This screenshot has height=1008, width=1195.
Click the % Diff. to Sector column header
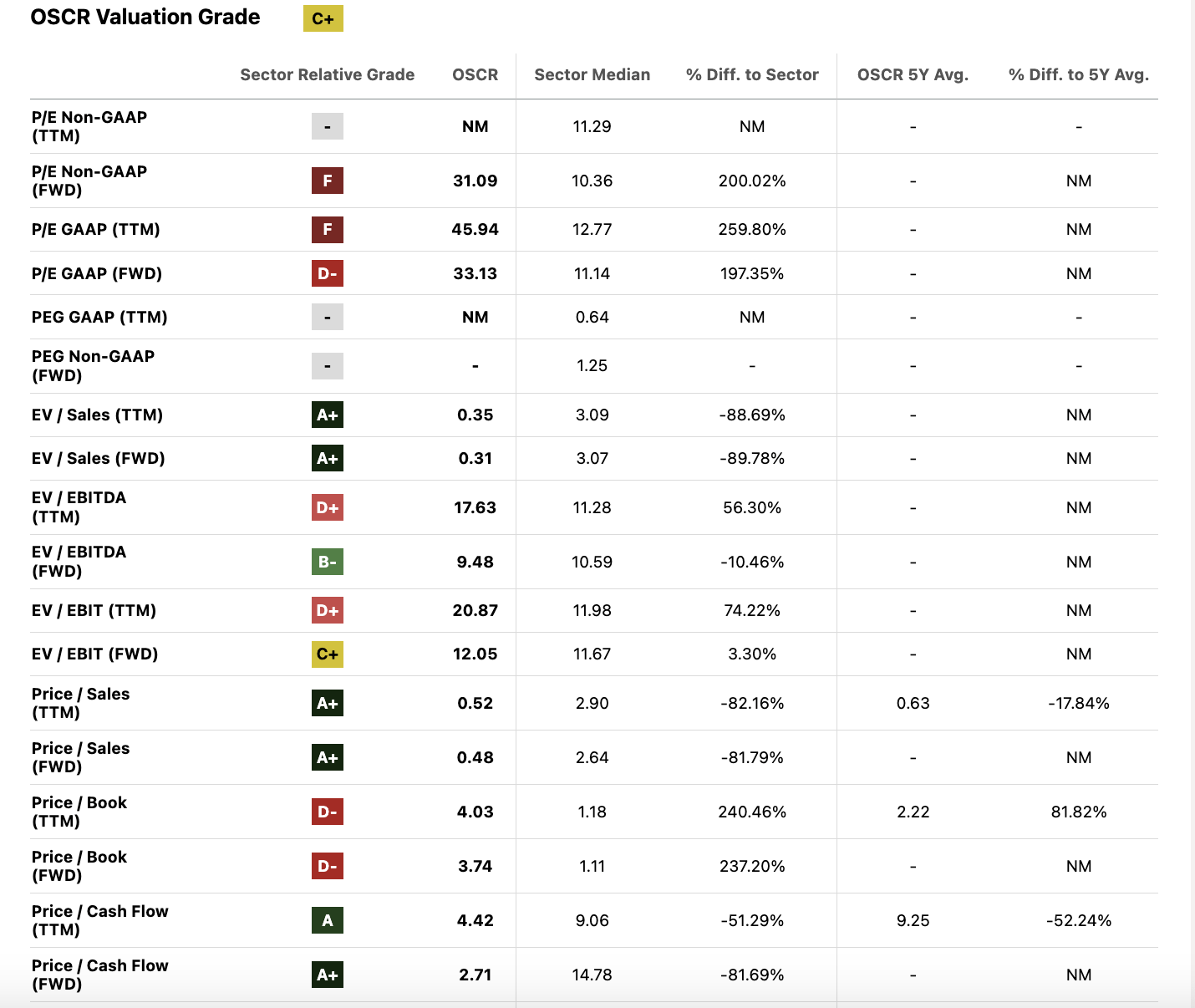coord(752,74)
